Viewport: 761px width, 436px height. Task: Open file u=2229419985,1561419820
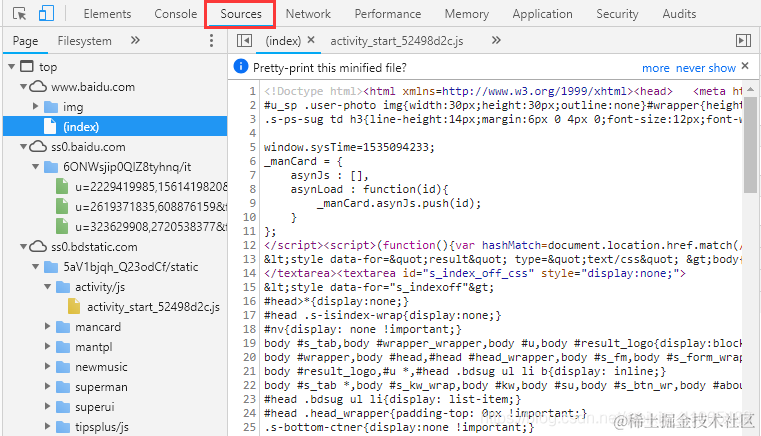click(x=150, y=187)
